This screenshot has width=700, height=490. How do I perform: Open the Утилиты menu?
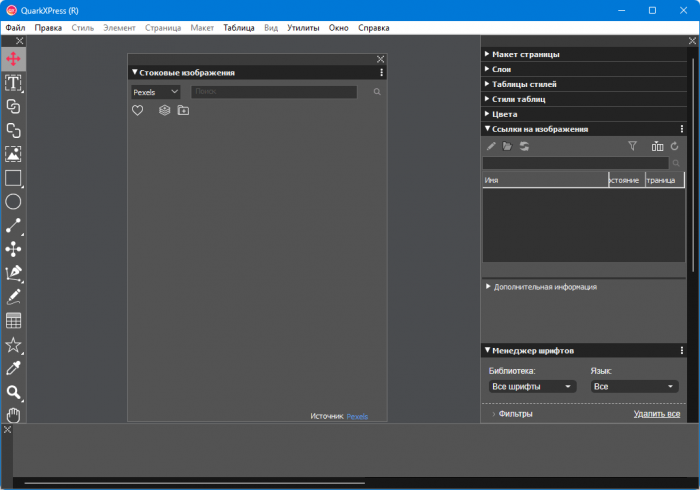[303, 28]
